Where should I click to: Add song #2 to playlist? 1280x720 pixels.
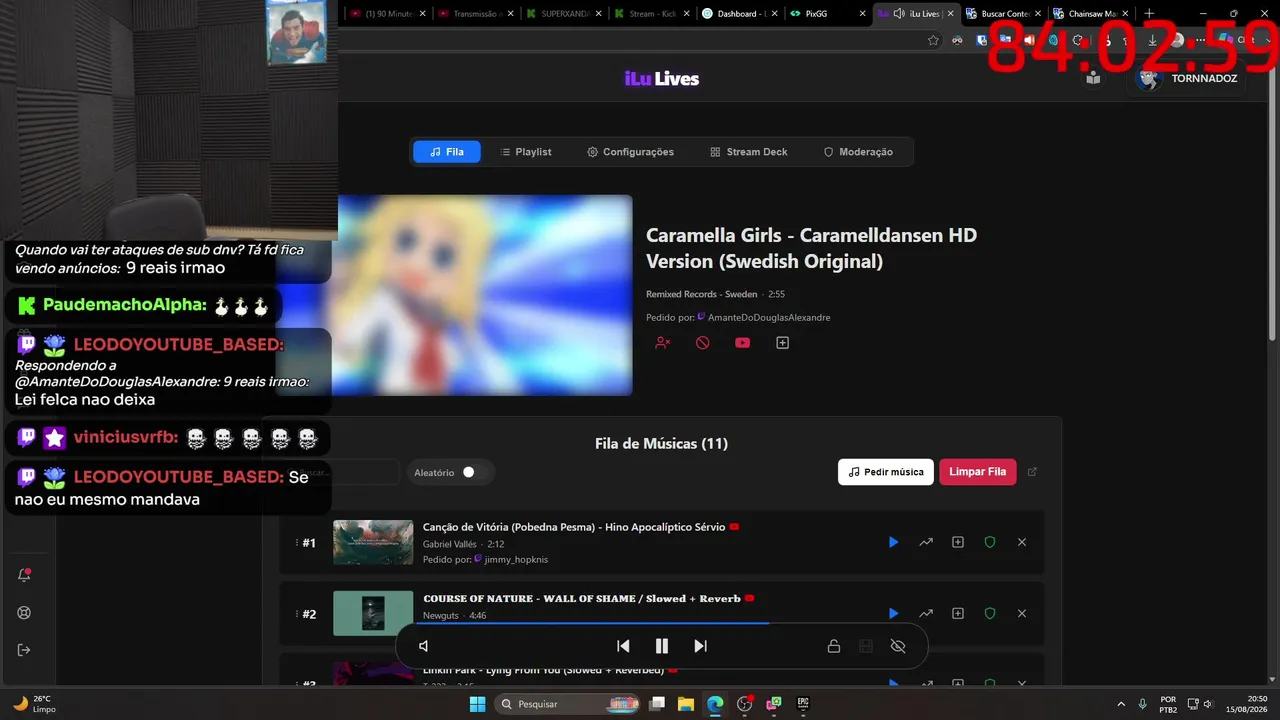958,613
